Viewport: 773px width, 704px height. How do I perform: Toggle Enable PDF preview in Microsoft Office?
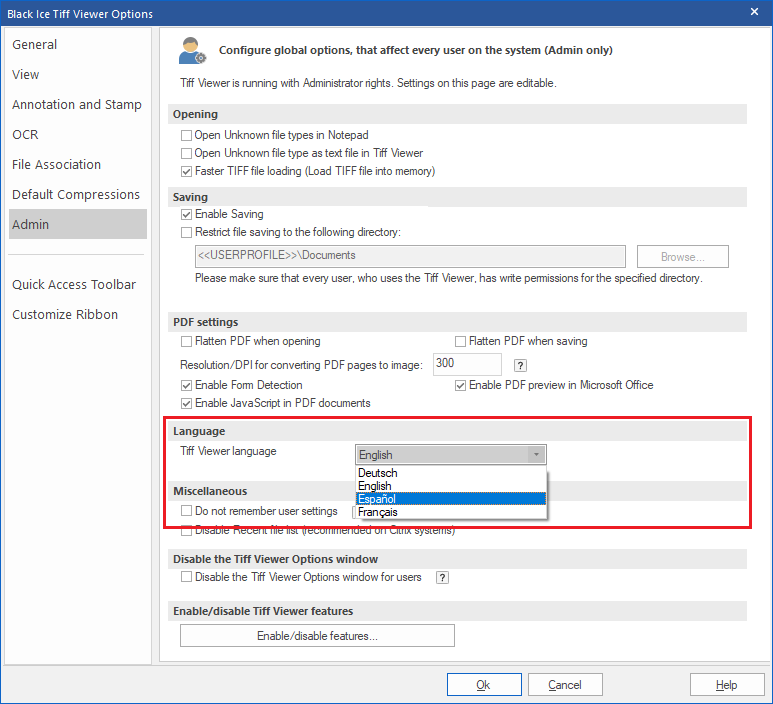click(460, 385)
